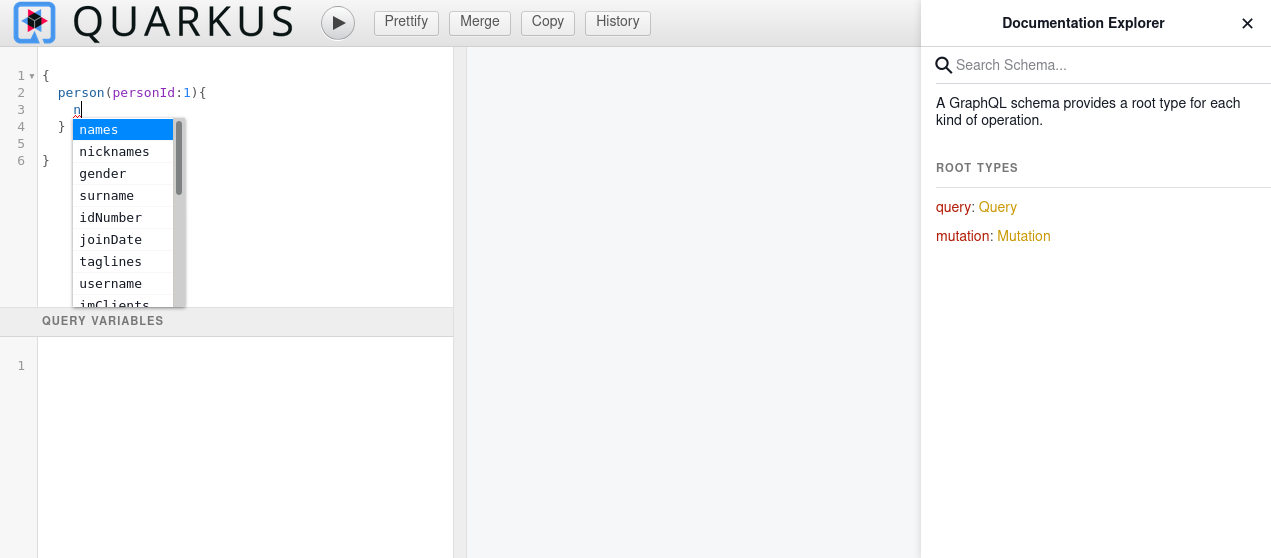Click the 'Documentation Explorer' title
The width and height of the screenshot is (1271, 558).
click(x=1083, y=23)
